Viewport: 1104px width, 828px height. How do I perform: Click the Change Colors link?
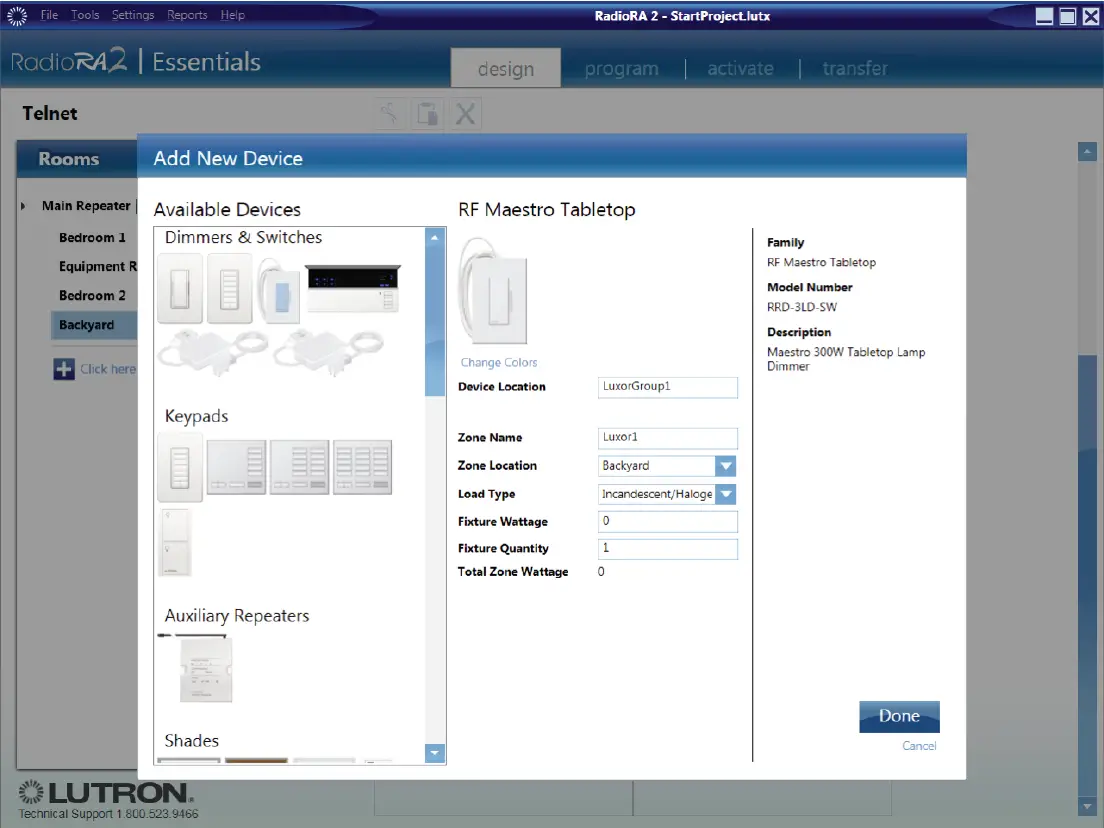coord(499,363)
